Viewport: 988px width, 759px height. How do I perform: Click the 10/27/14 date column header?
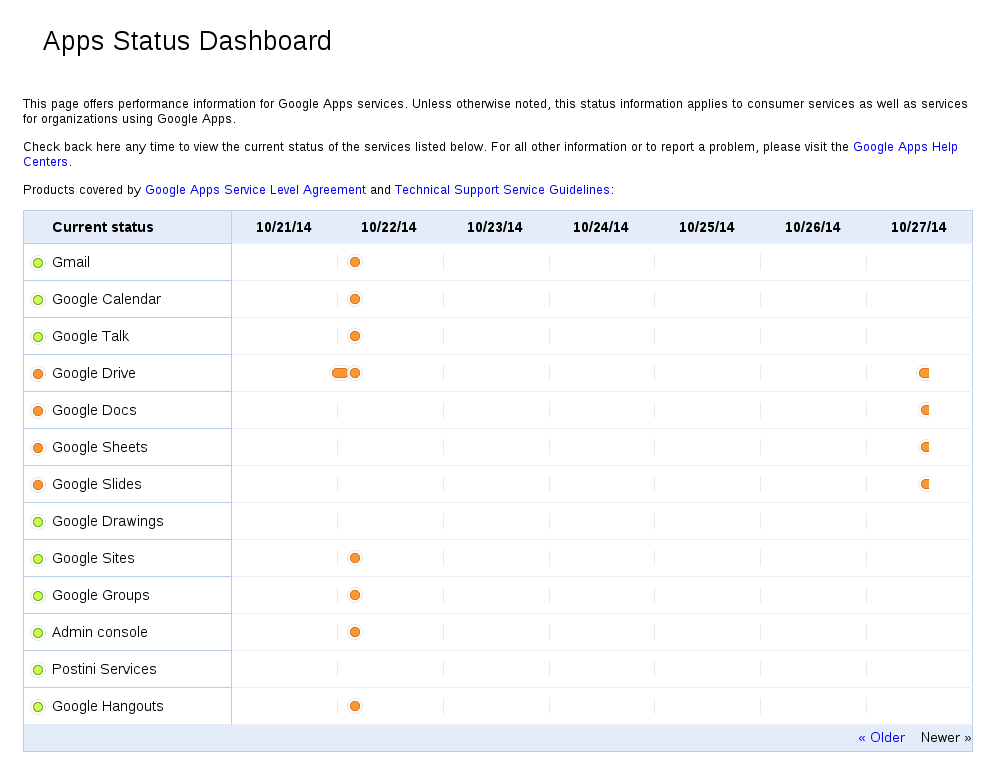919,227
